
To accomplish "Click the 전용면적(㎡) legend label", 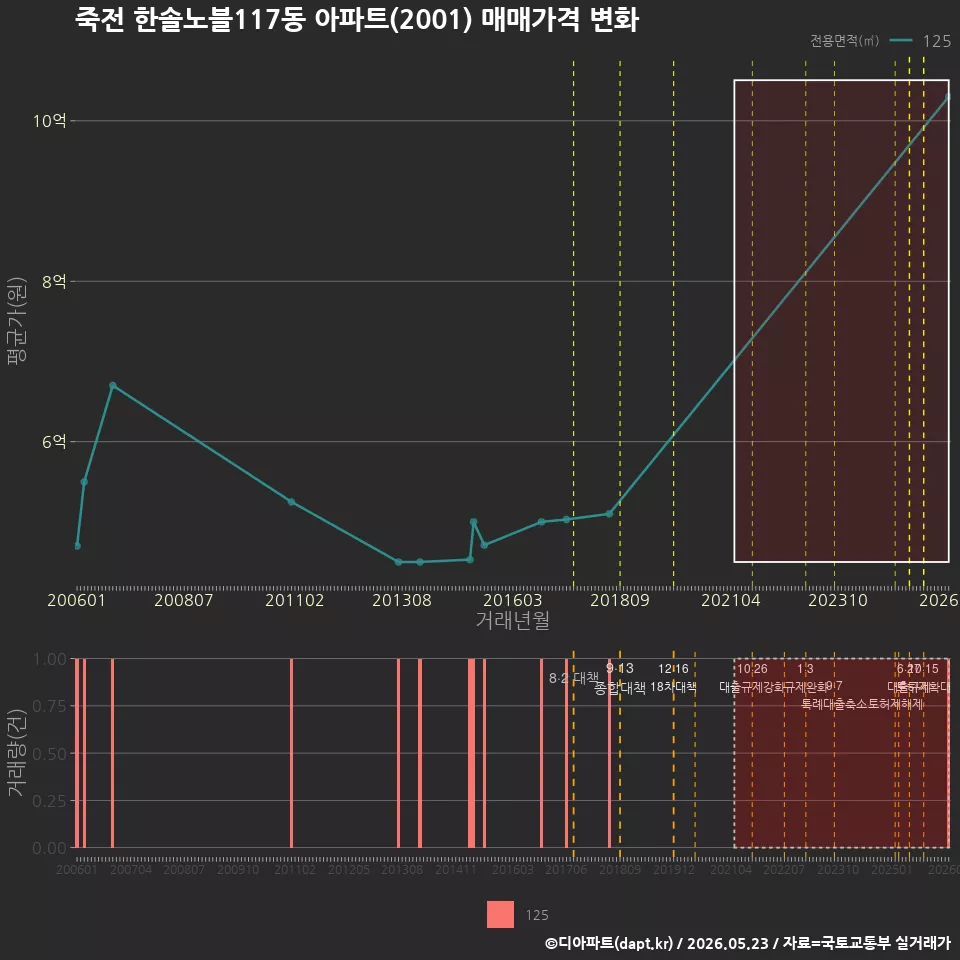I will (844, 40).
